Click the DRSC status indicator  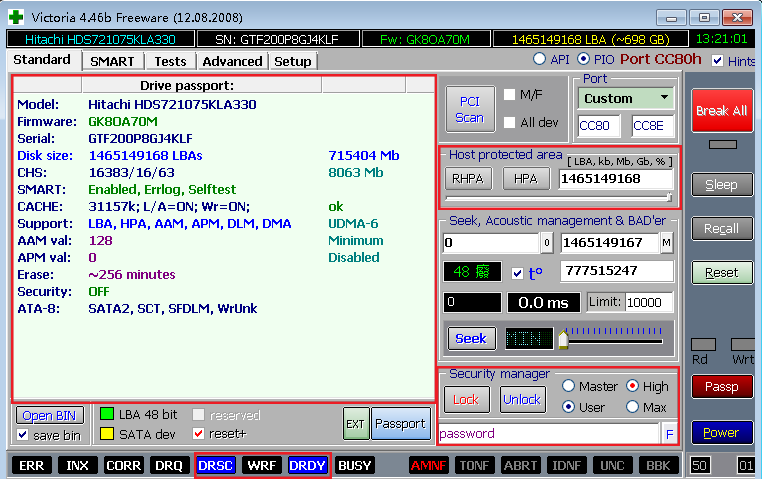tap(215, 465)
